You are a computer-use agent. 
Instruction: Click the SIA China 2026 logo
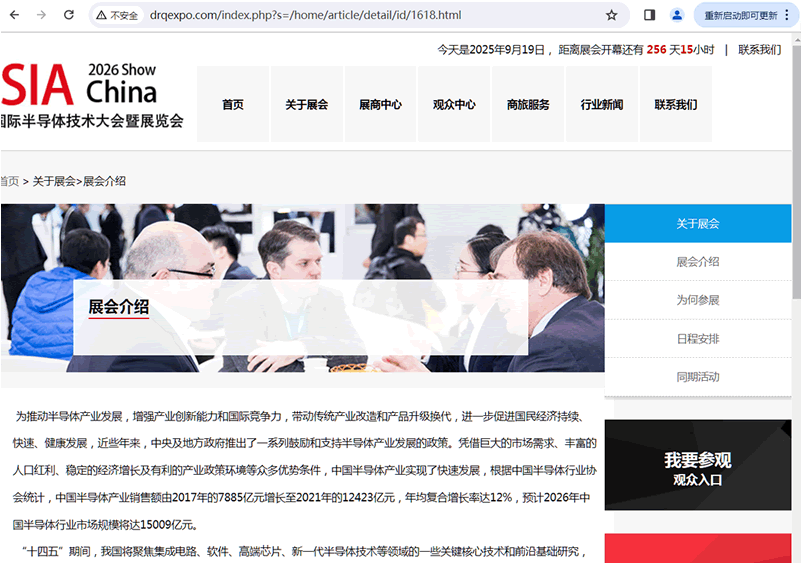[x=92, y=98]
